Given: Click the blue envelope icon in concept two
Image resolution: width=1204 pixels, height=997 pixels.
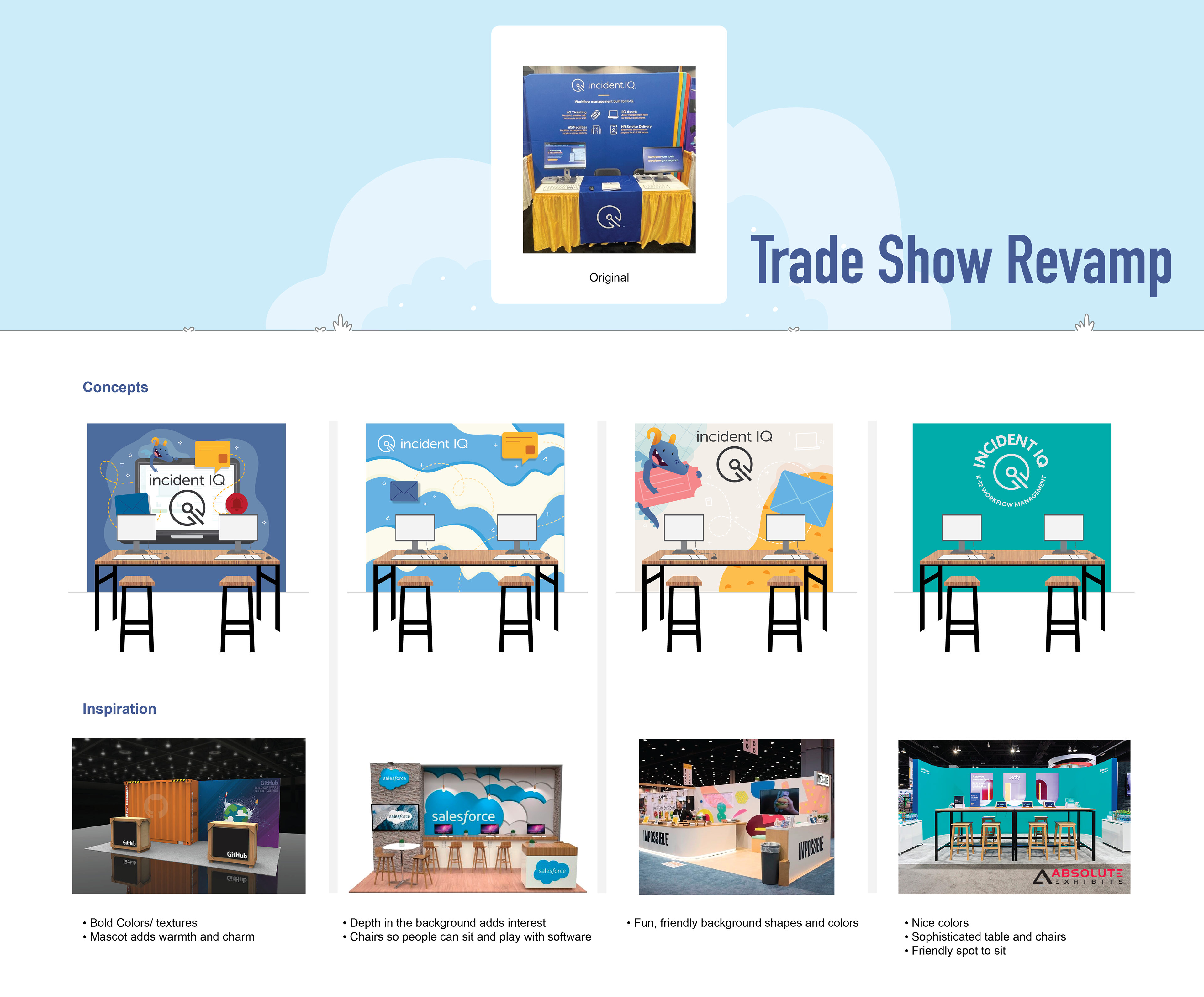Looking at the screenshot, I should pos(404,491).
